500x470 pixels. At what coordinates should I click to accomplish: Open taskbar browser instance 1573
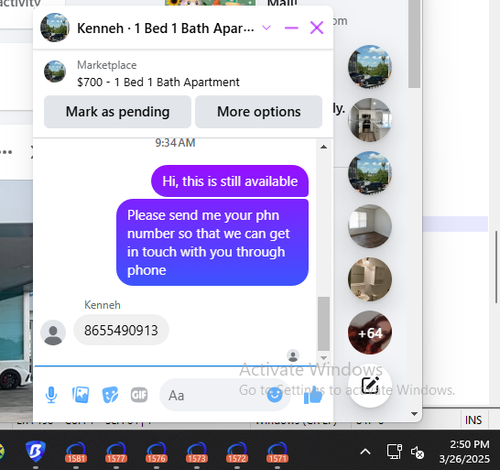pos(197,452)
